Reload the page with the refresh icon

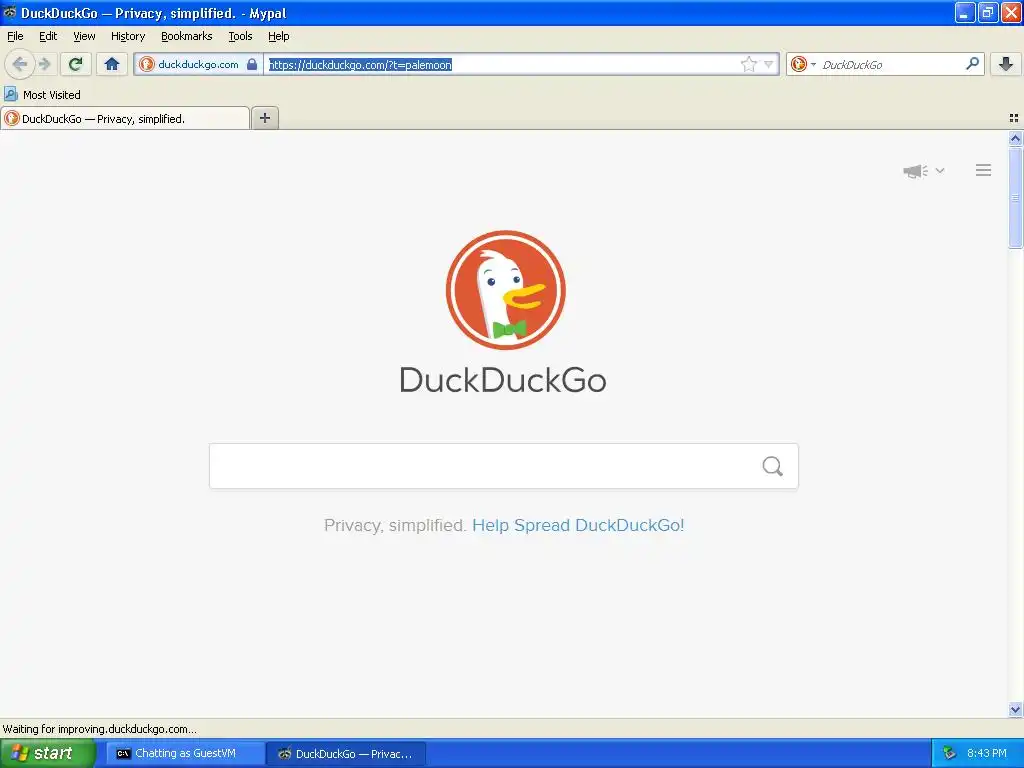(x=75, y=64)
